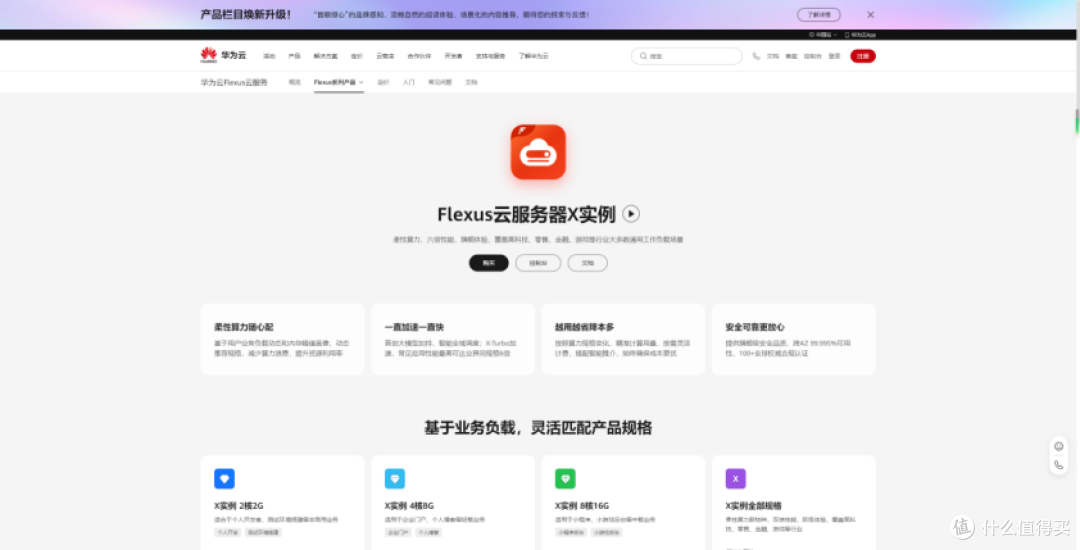Screen dimensions: 1080x550
Task: Open the 华为云App link in the top bar
Action: pos(860,34)
